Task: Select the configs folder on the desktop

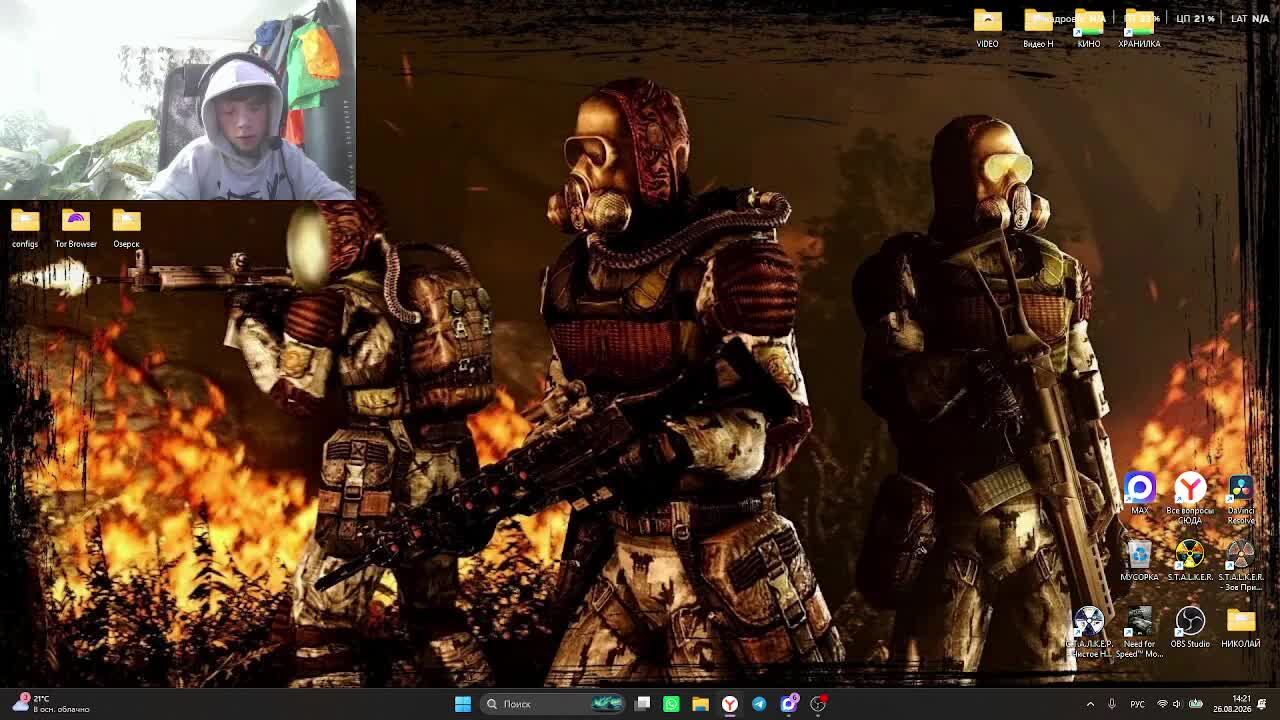Action: point(25,228)
